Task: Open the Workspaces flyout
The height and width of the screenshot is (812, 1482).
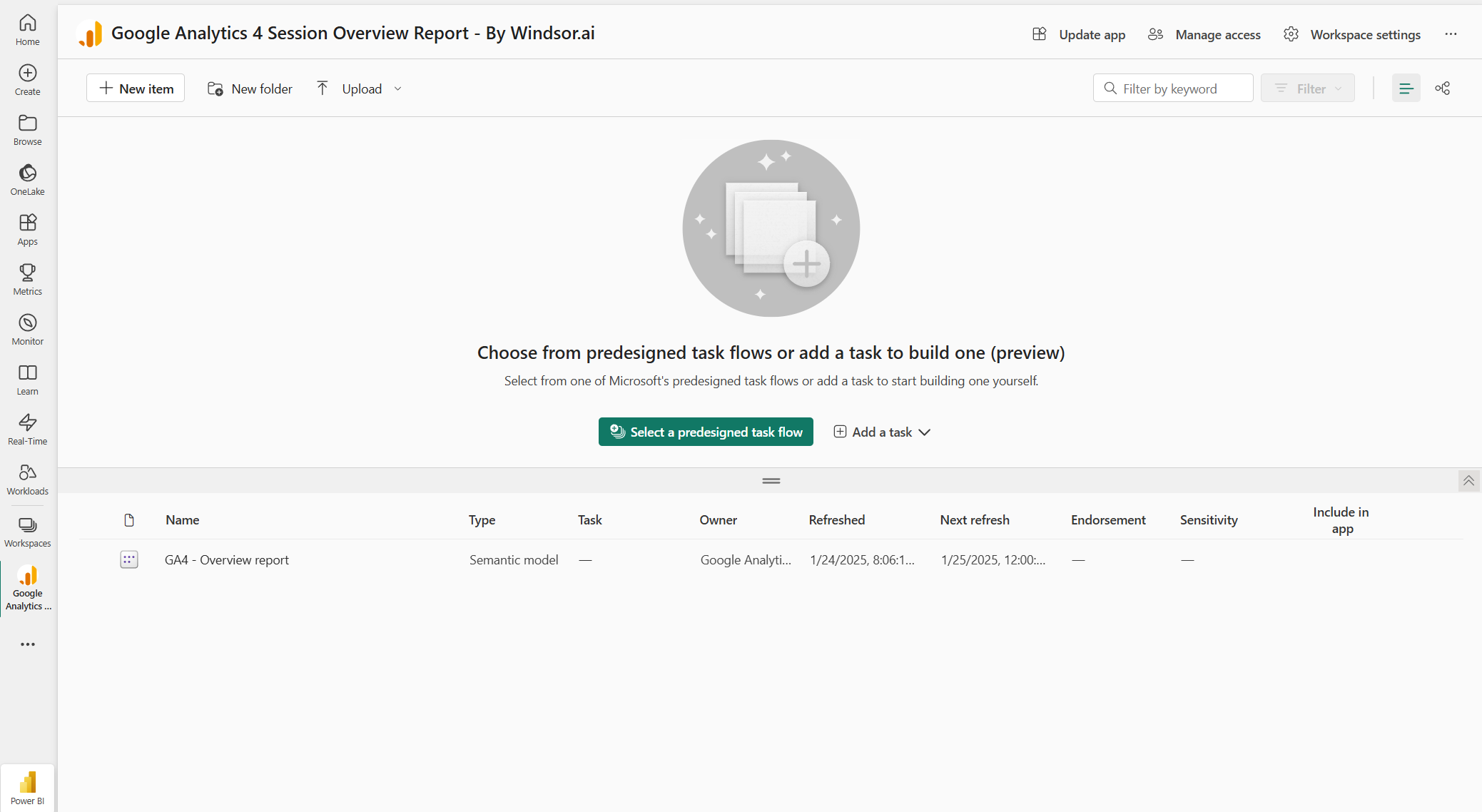Action: point(27,532)
